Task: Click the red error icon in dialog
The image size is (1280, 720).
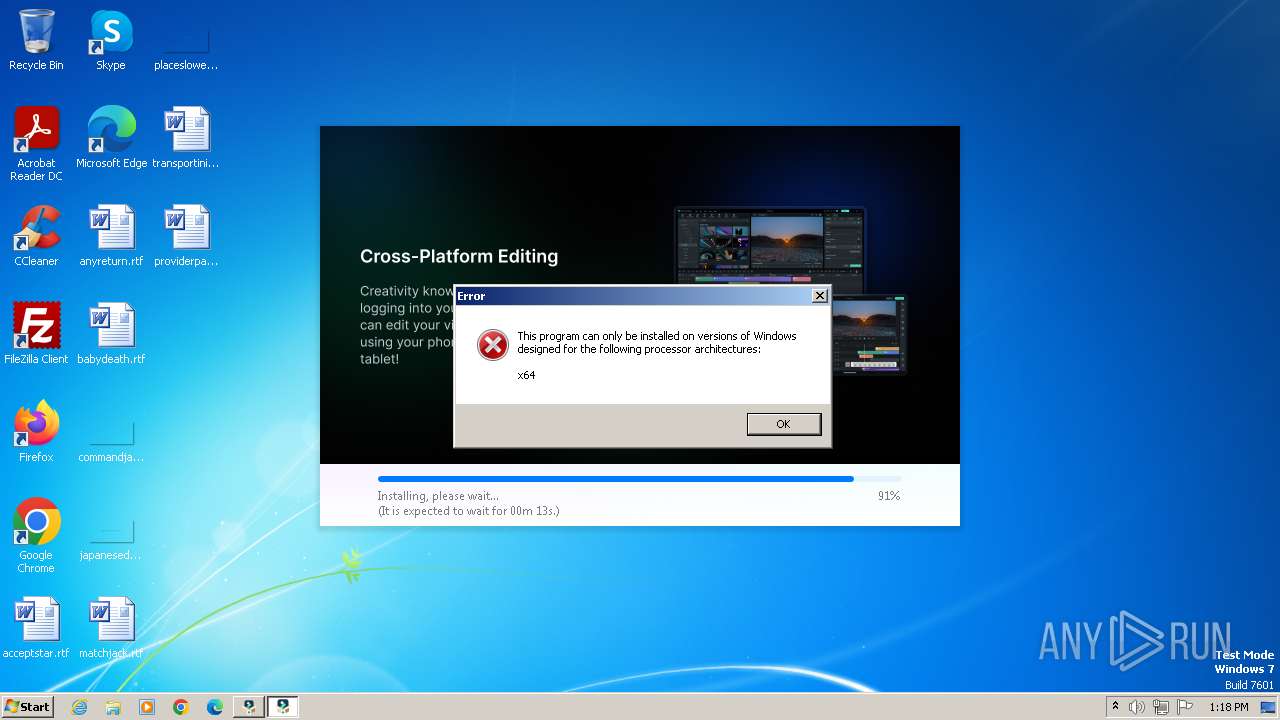Action: (492, 345)
